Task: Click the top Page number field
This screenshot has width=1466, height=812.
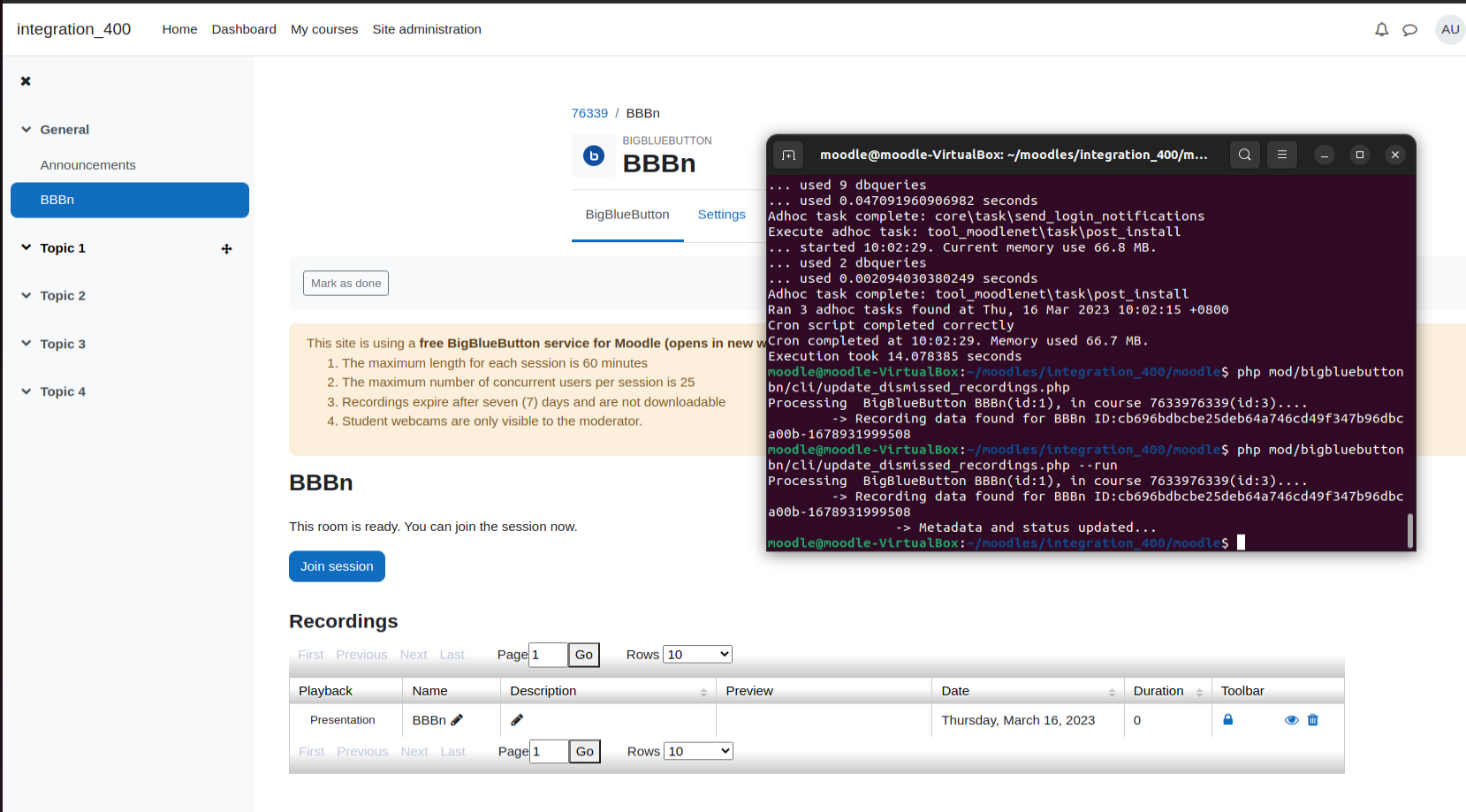Action: coord(548,655)
